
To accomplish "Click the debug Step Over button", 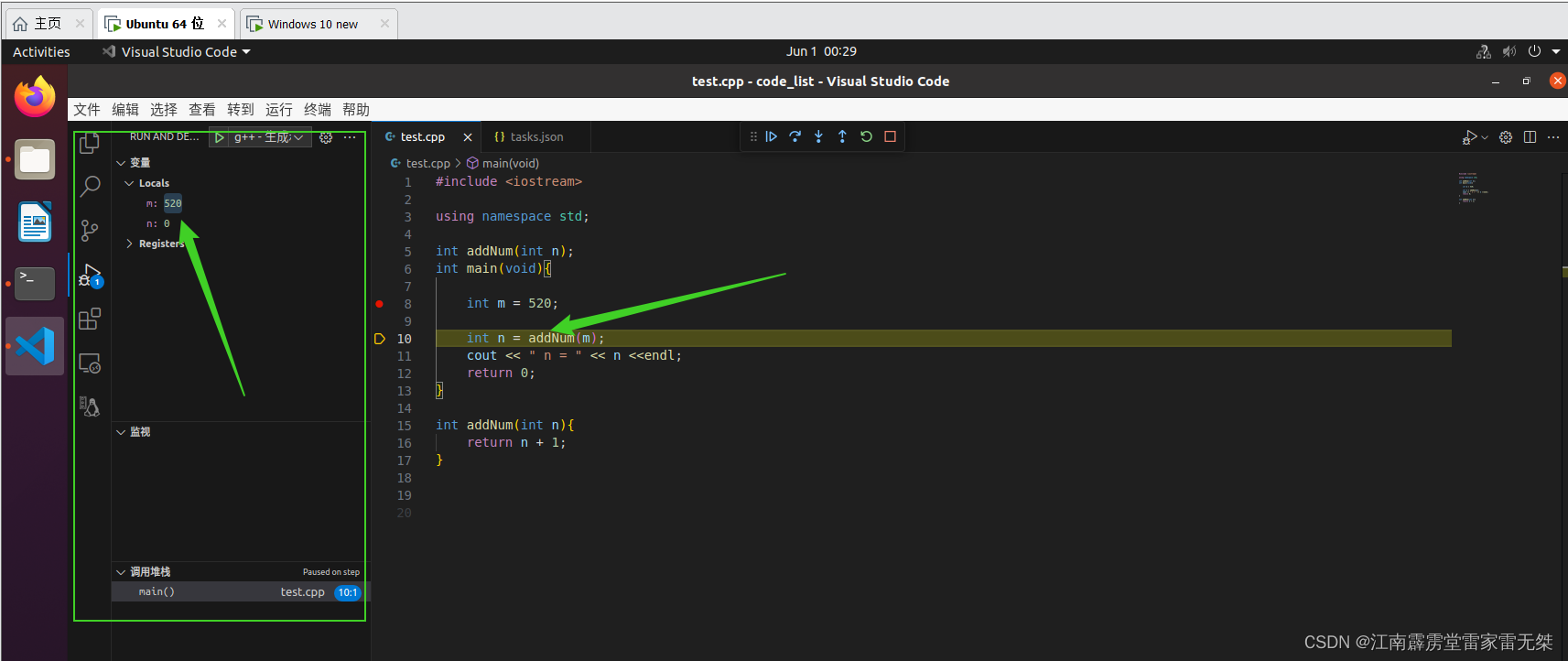I will [795, 136].
